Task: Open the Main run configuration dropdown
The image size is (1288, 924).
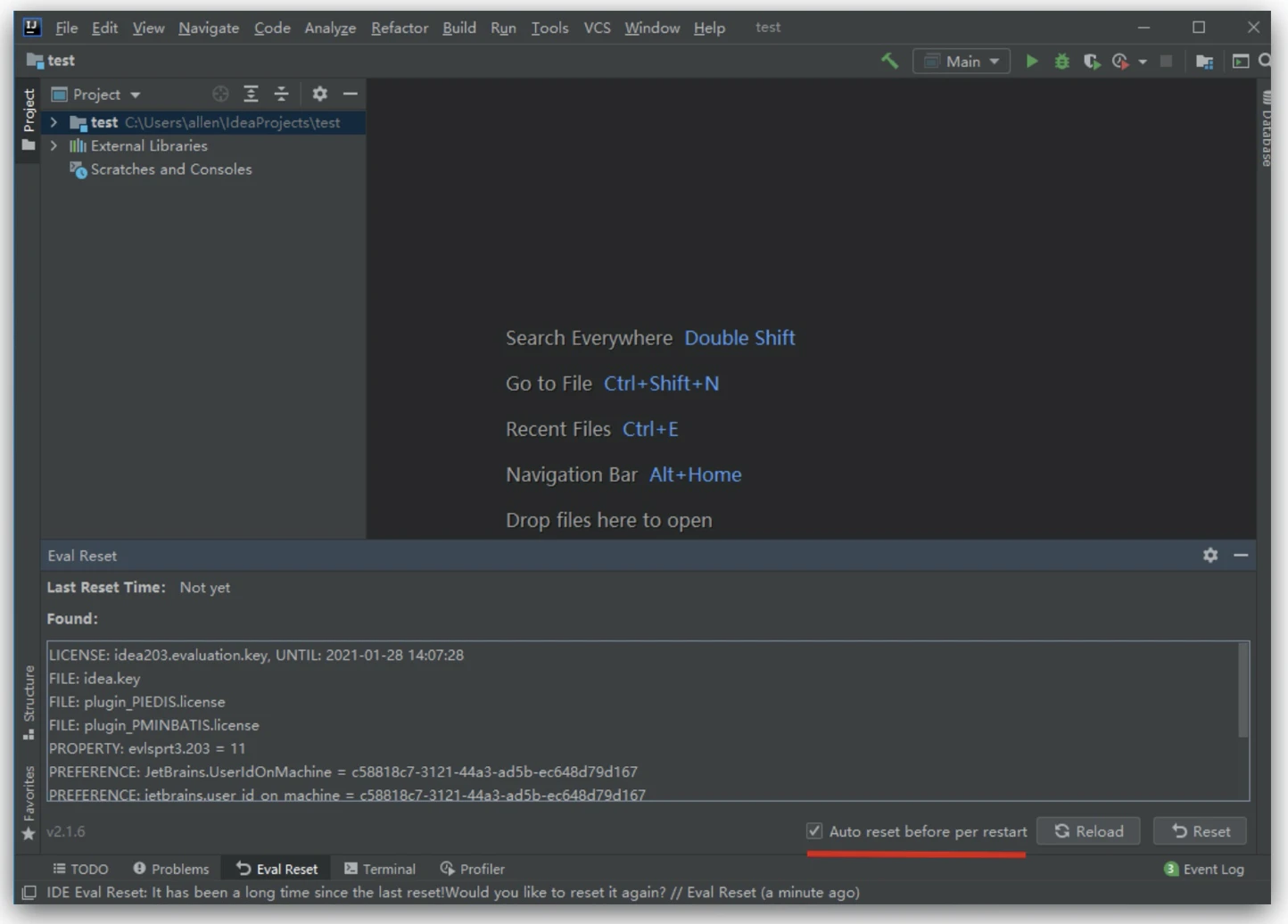Action: [x=962, y=61]
